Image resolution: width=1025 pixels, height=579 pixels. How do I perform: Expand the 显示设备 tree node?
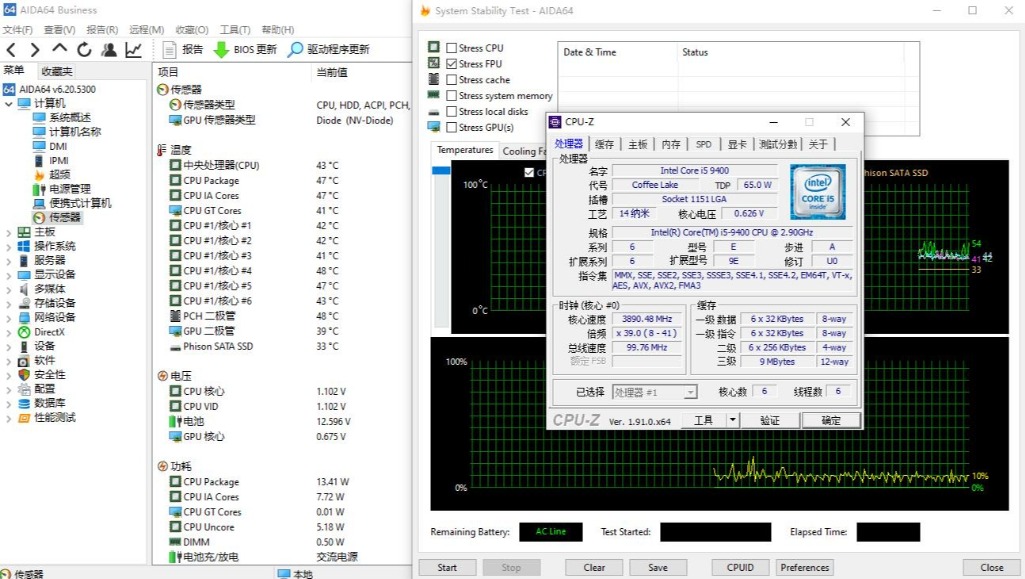8,275
